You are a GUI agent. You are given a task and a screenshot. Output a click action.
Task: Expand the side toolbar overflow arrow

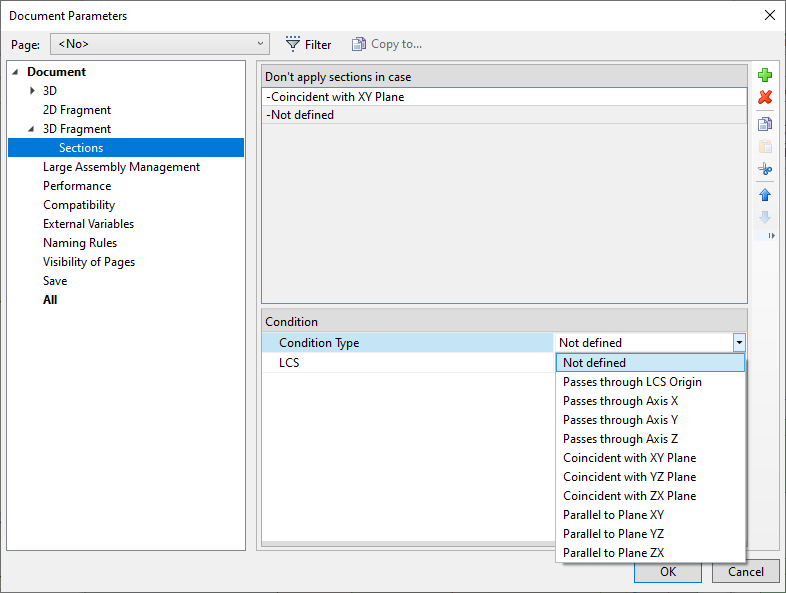[x=771, y=236]
